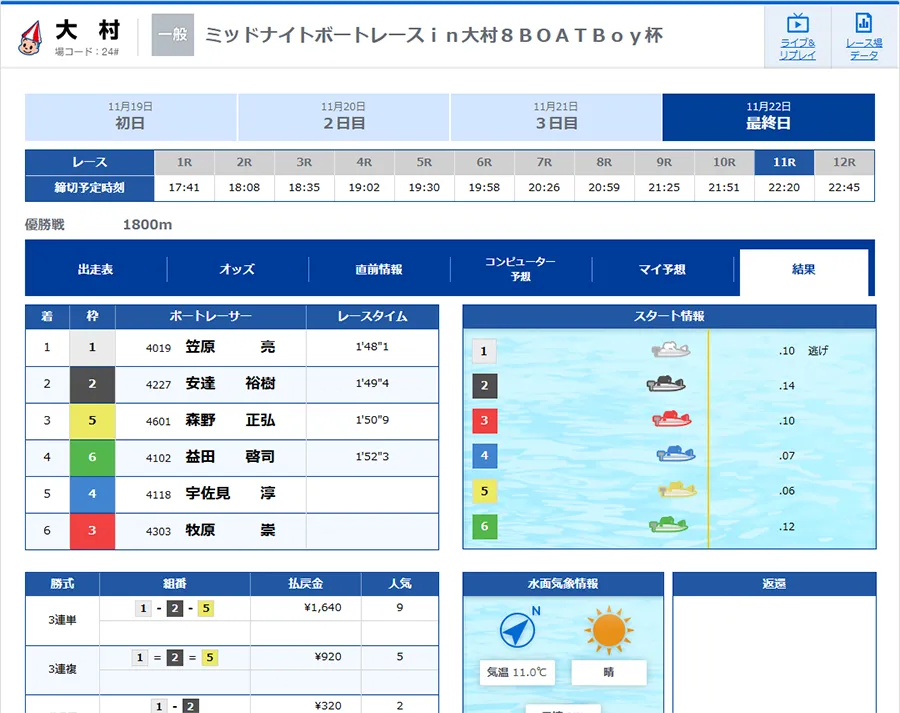Click the yellow boat 5 icon
Image resolution: width=900 pixels, height=713 pixels.
click(x=677, y=490)
